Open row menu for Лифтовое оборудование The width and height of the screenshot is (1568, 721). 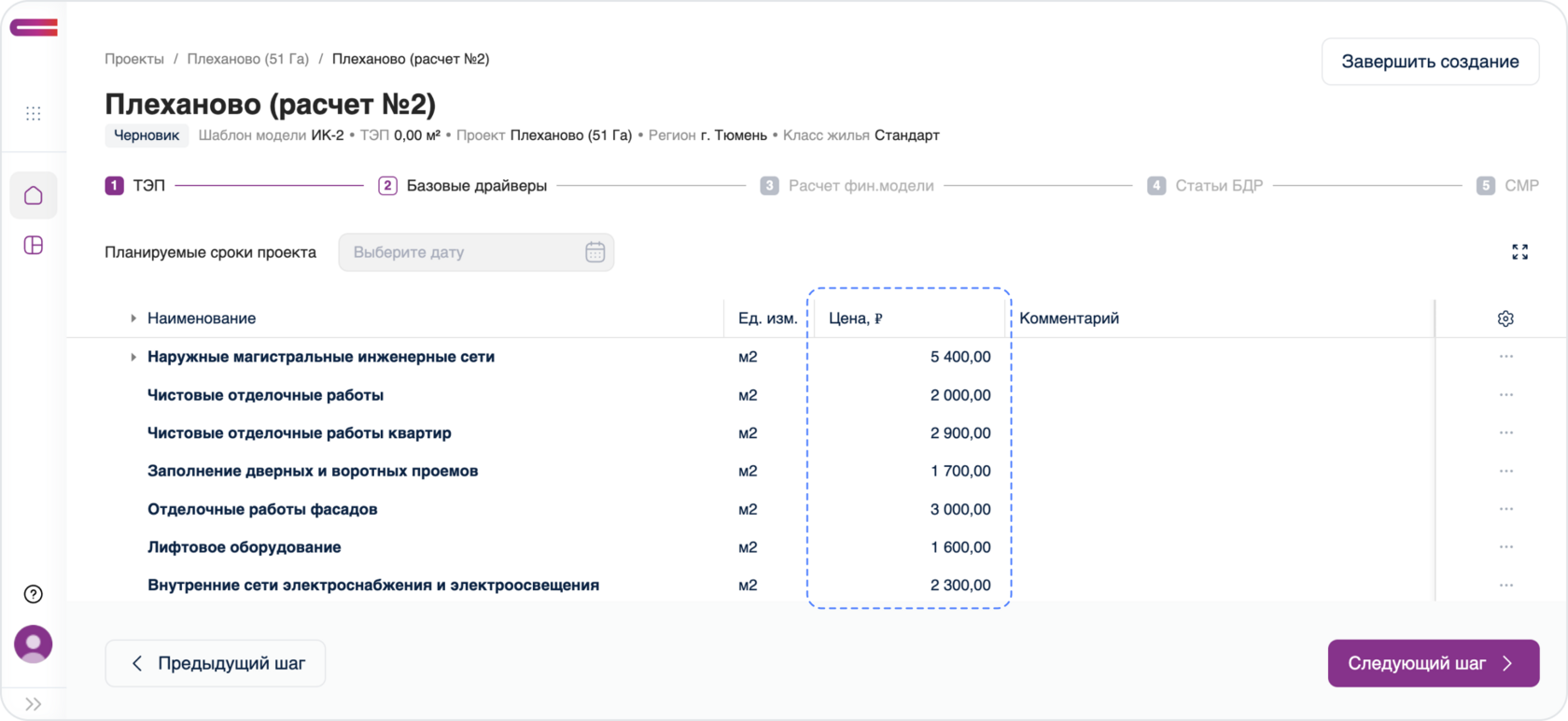pyautogui.click(x=1505, y=547)
